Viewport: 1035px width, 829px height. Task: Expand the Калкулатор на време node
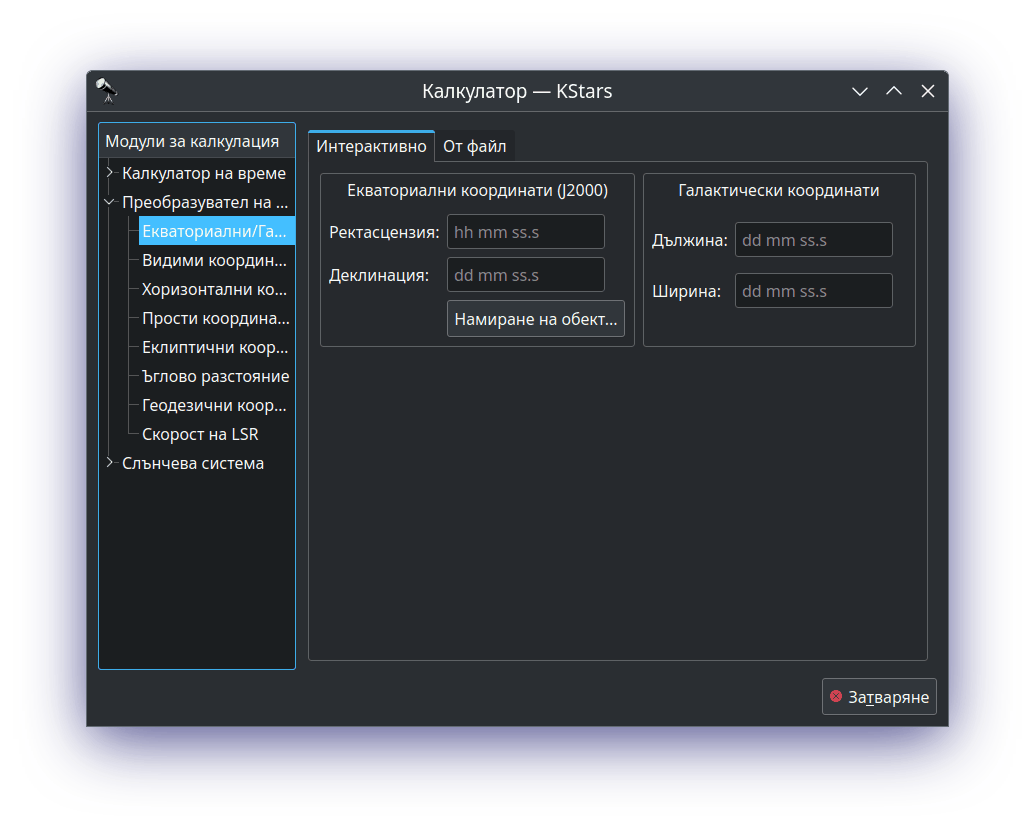tap(109, 173)
